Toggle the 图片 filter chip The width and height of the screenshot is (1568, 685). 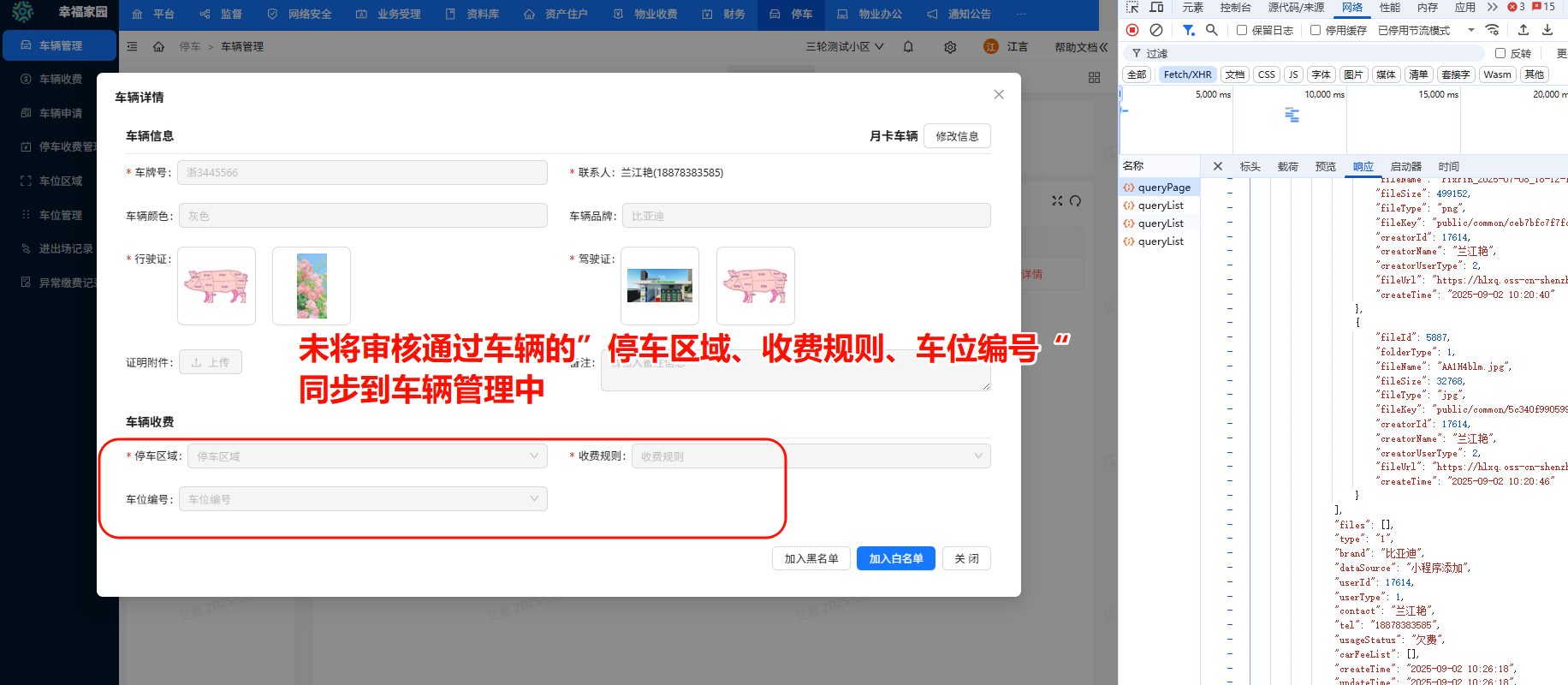tap(1353, 74)
